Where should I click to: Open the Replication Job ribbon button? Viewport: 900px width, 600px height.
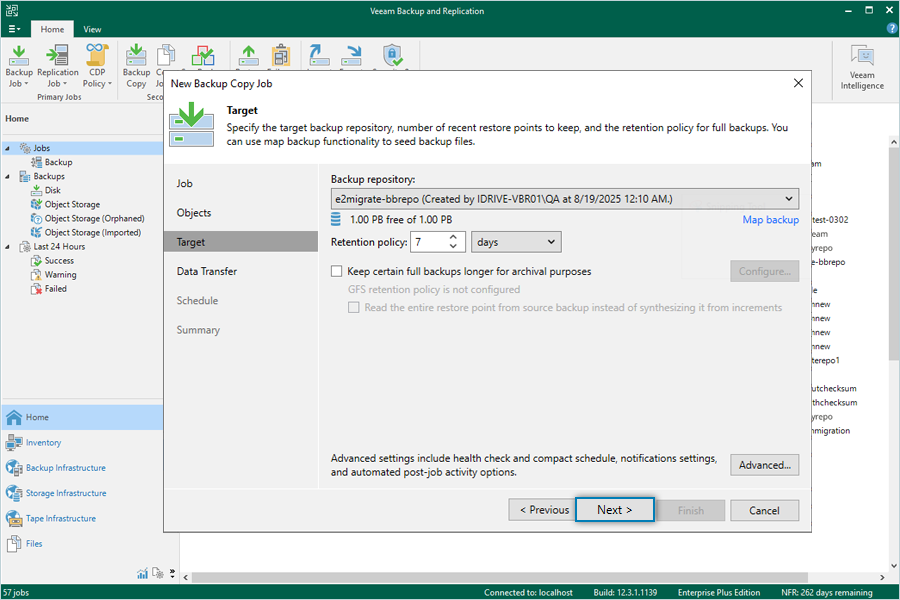point(57,65)
